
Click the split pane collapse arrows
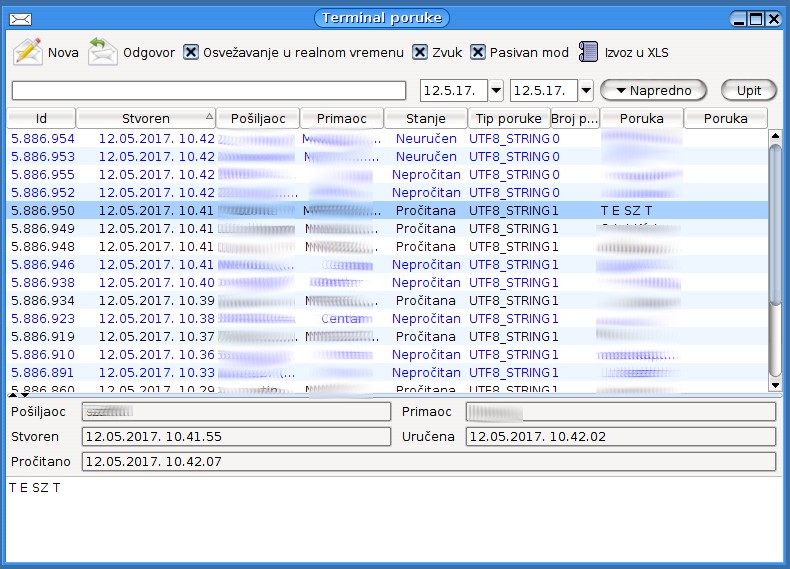pos(18,395)
